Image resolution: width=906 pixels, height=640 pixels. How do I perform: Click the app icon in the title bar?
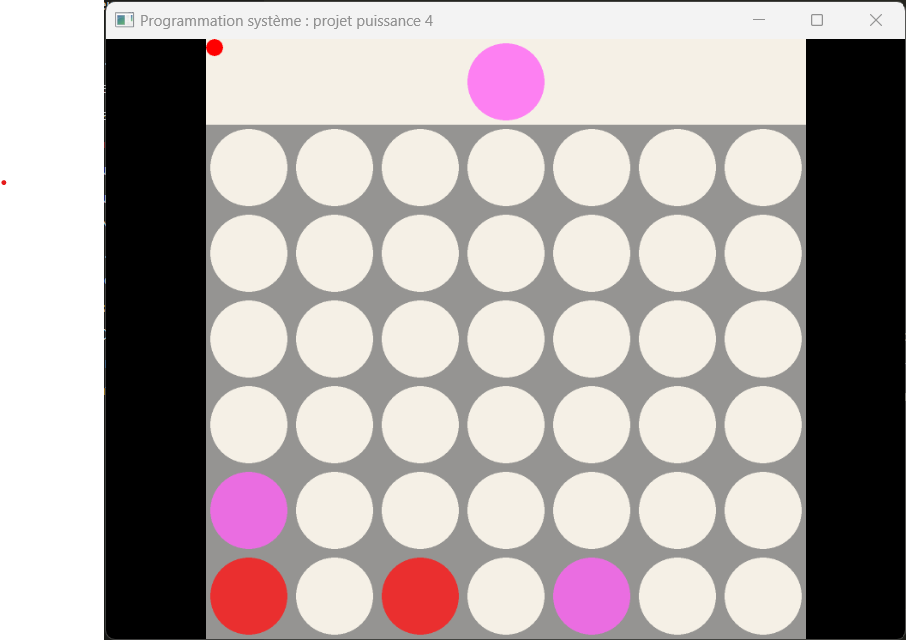(x=124, y=20)
